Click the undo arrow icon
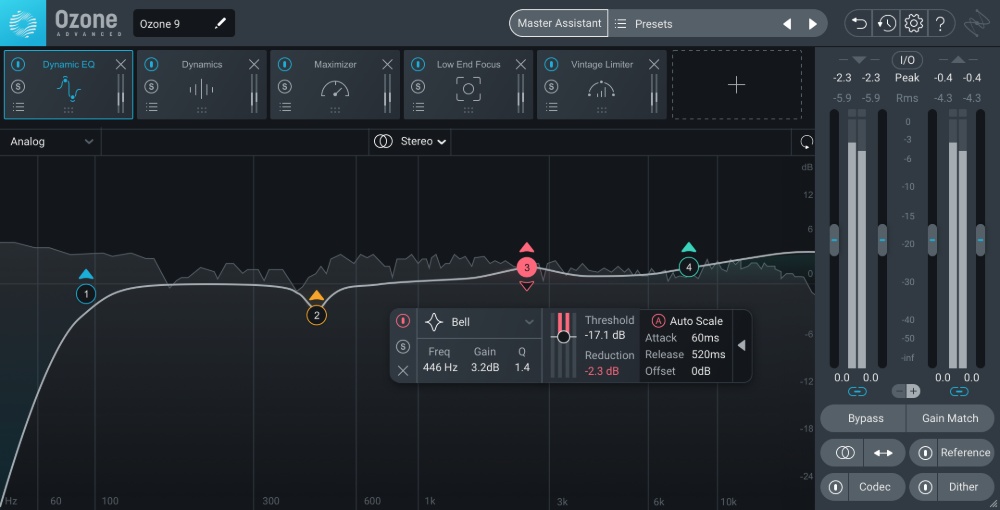This screenshot has width=1000, height=510. [x=859, y=23]
